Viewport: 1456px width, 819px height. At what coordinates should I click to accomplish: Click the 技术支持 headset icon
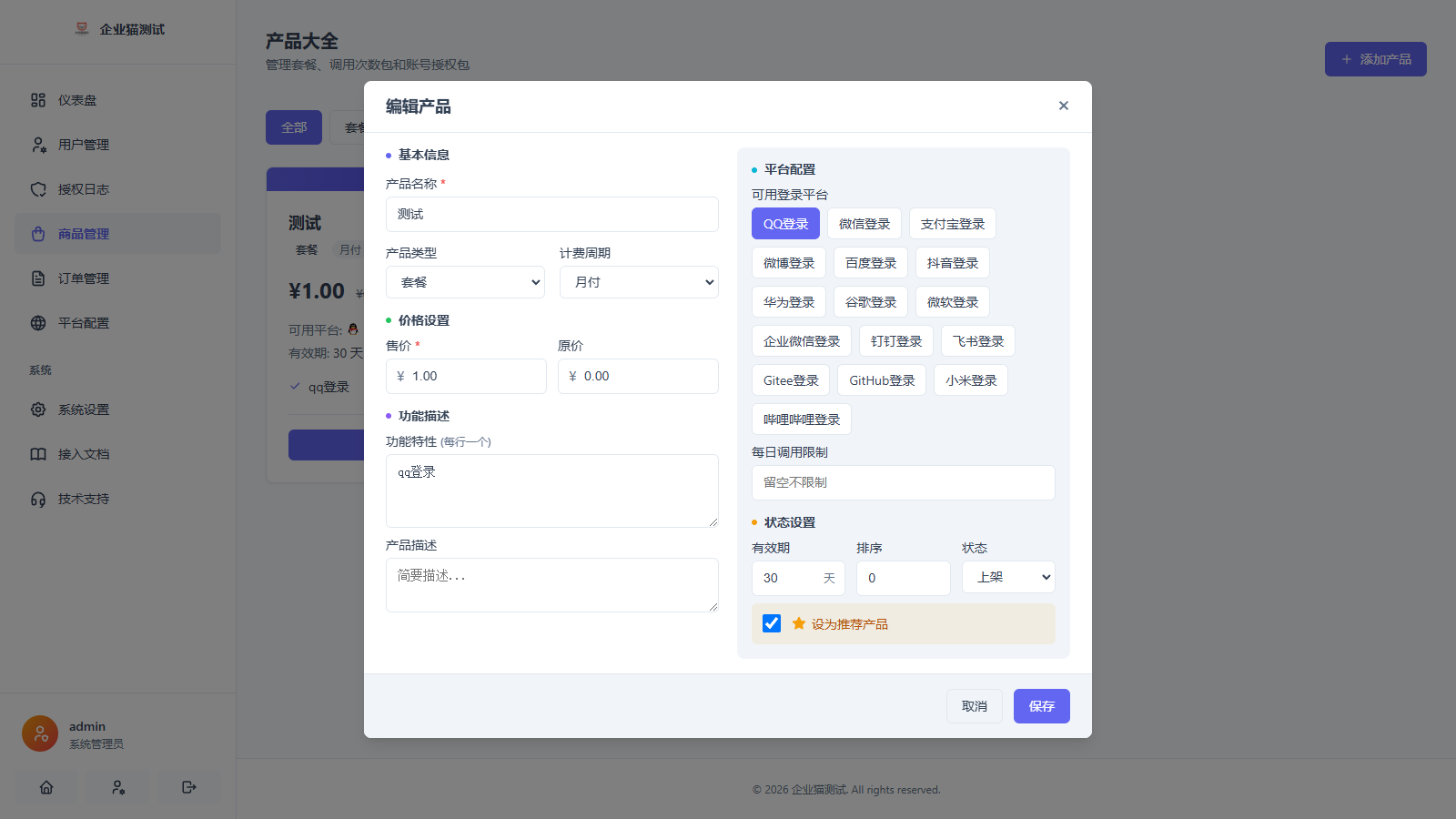point(38,499)
